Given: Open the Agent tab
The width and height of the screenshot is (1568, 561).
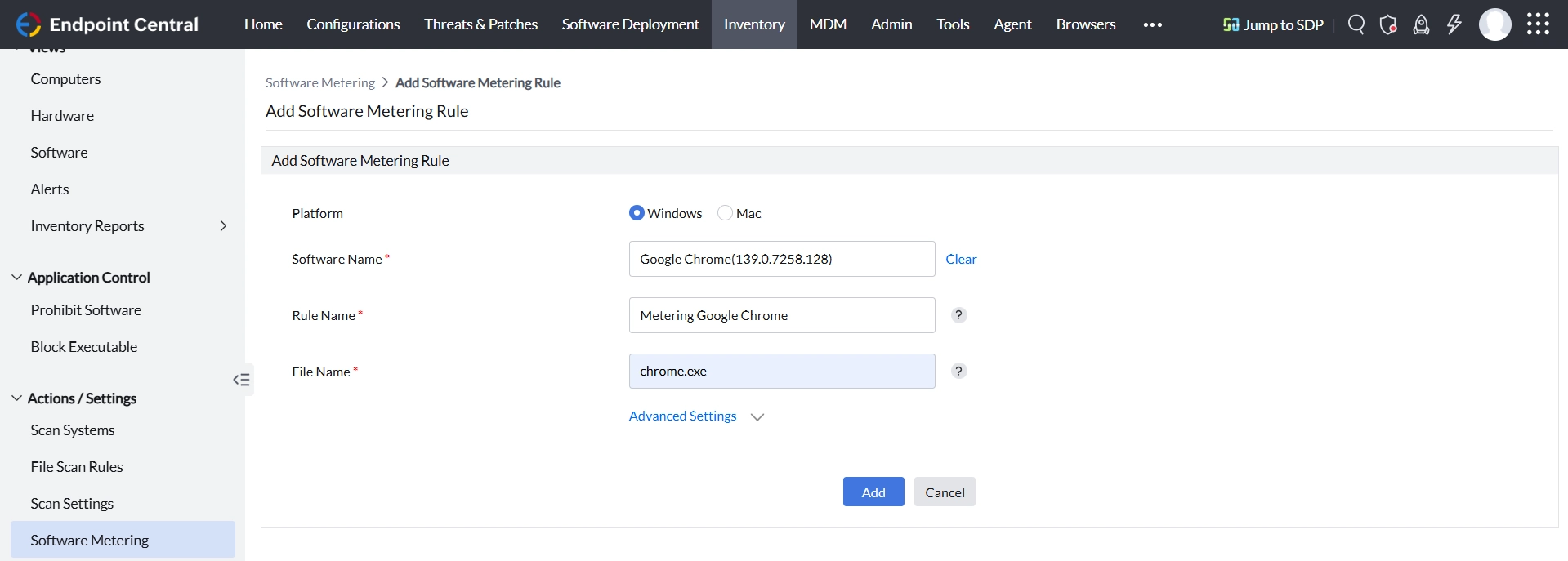Looking at the screenshot, I should [x=1012, y=24].
